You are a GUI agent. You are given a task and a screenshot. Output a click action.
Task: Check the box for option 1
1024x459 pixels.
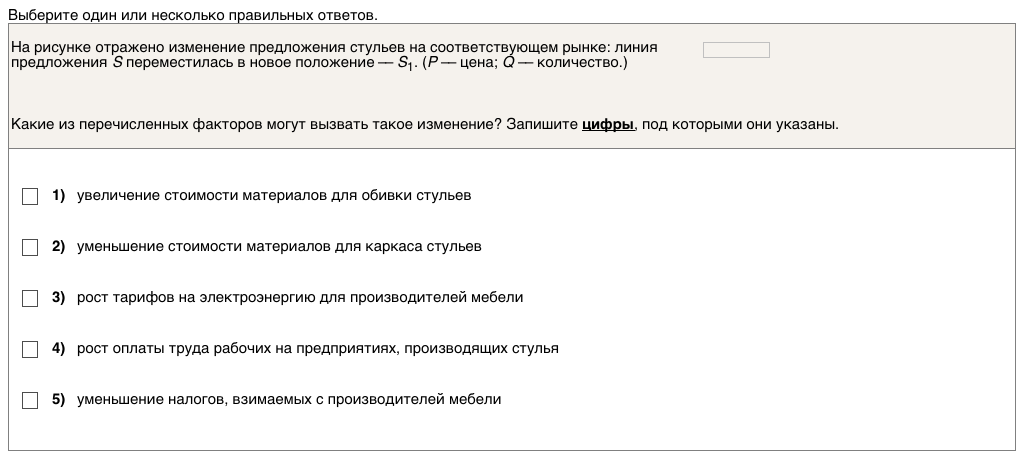(x=30, y=196)
